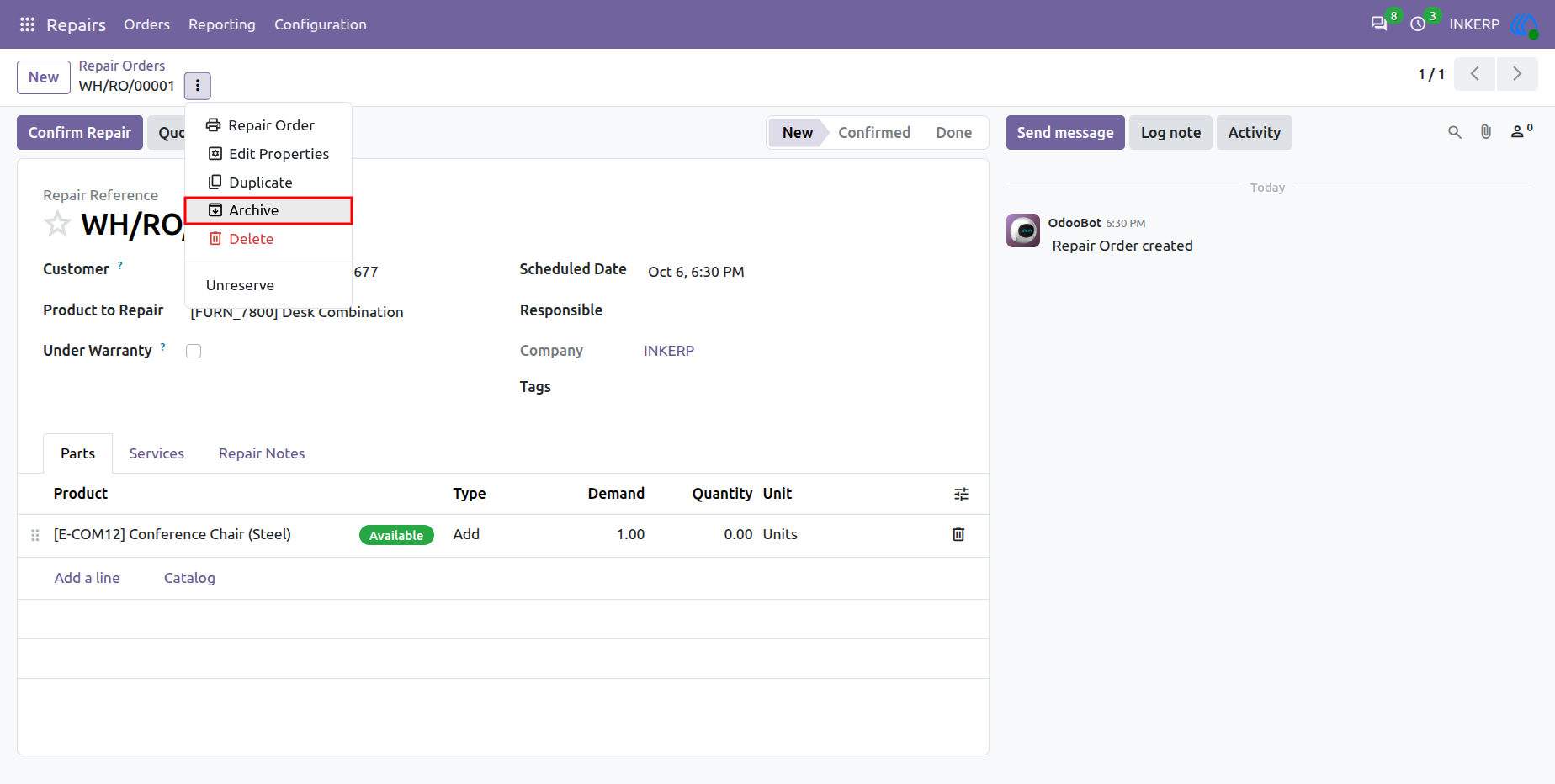
Task: Click the Send message button
Action: tap(1065, 133)
